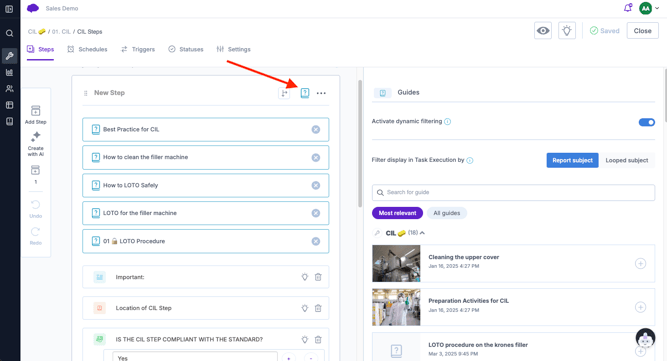Image resolution: width=667 pixels, height=361 pixels.
Task: Toggle the sidebar panel icon at top-left
Action: coord(9,9)
